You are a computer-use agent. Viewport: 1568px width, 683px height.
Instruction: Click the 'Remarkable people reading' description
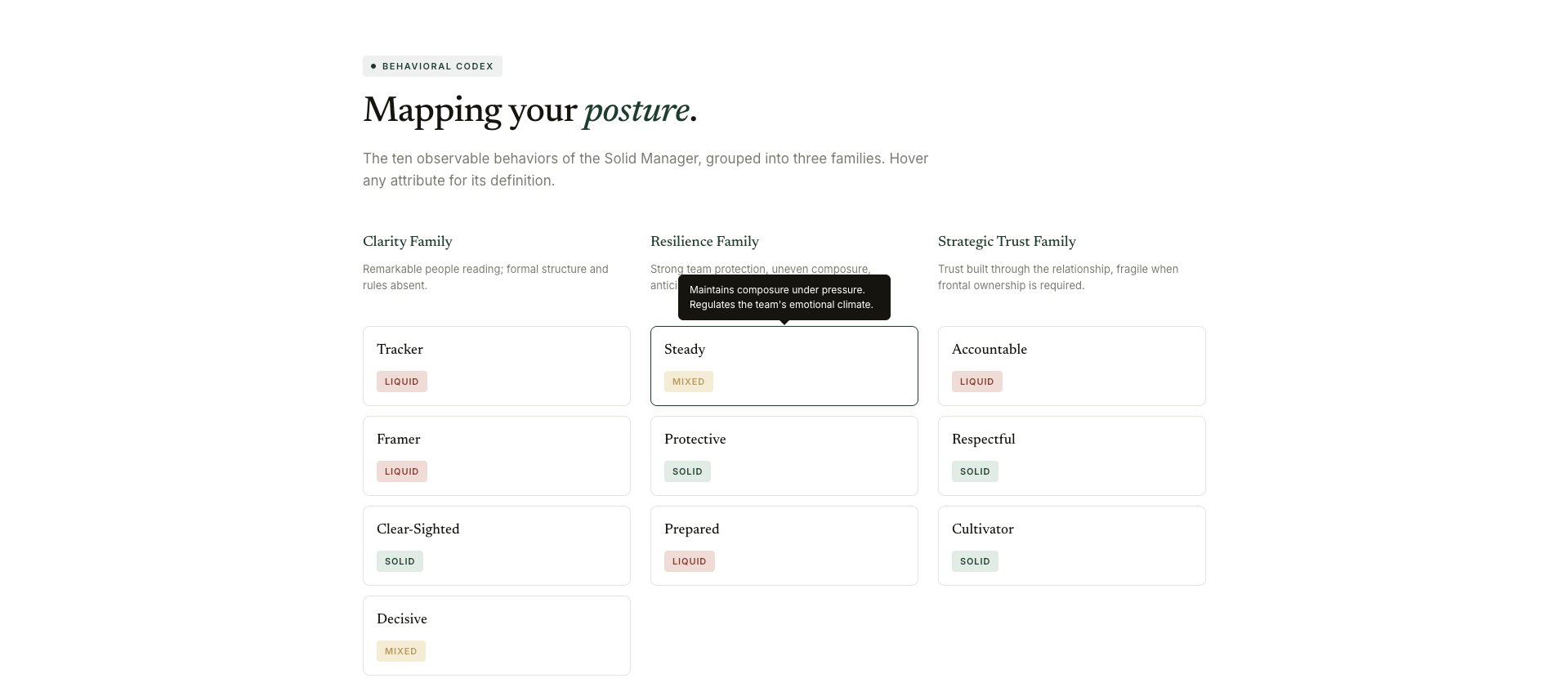tap(485, 277)
